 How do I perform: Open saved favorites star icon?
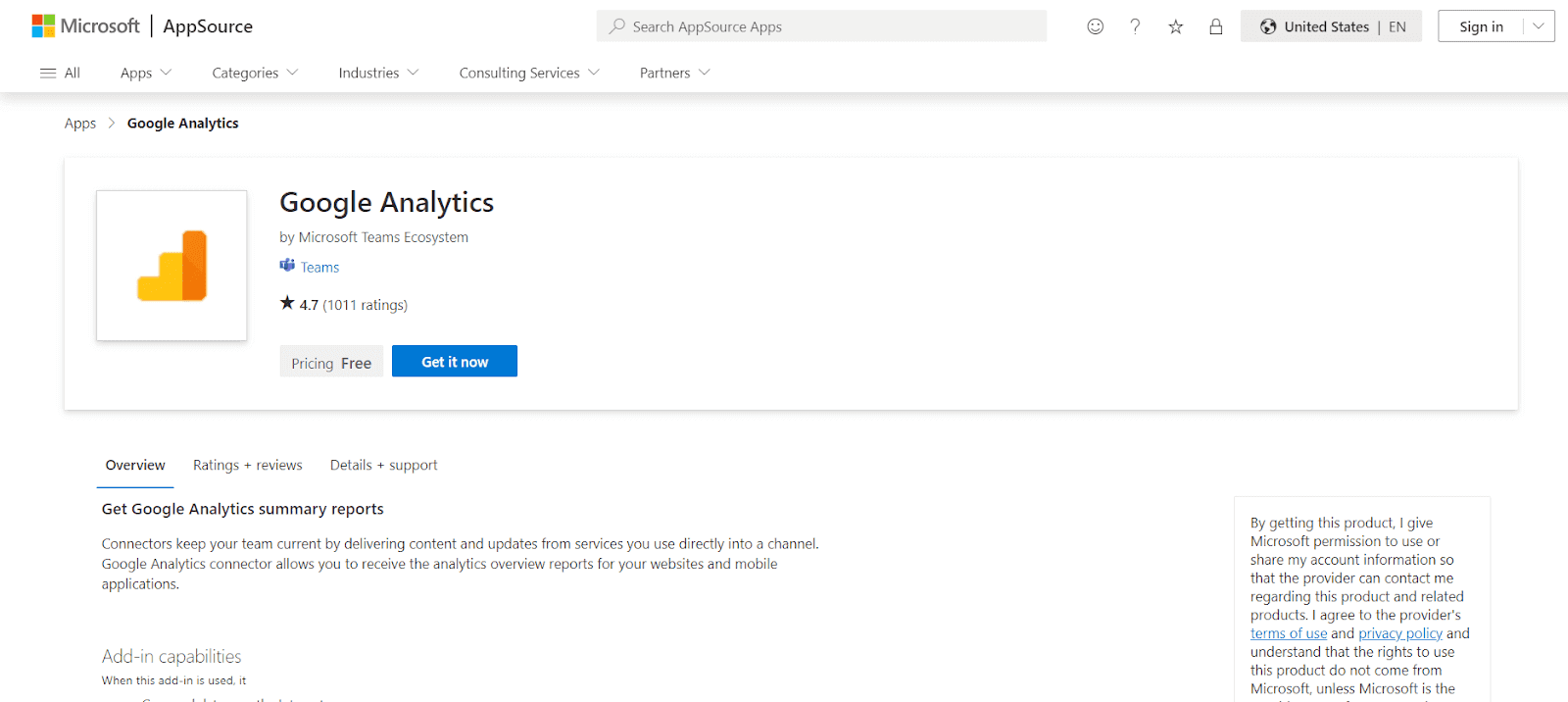(x=1176, y=26)
